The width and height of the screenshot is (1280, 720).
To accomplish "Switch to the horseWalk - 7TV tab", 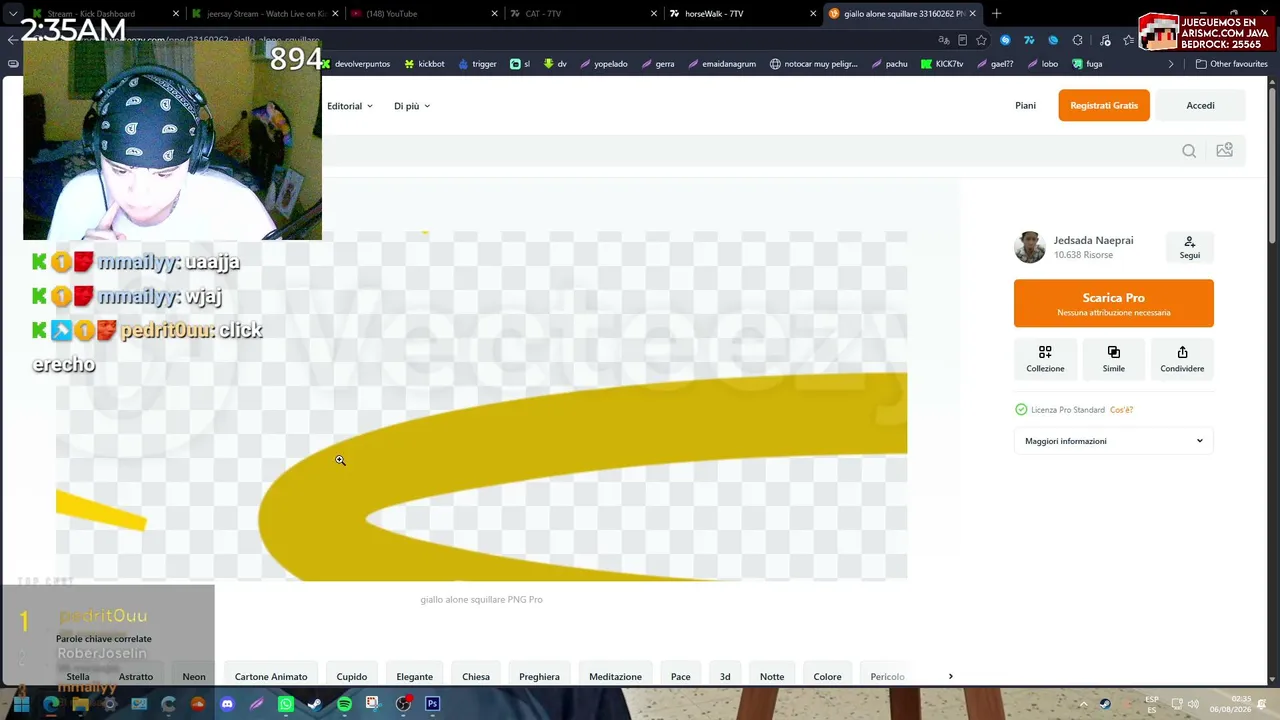I will [743, 14].
